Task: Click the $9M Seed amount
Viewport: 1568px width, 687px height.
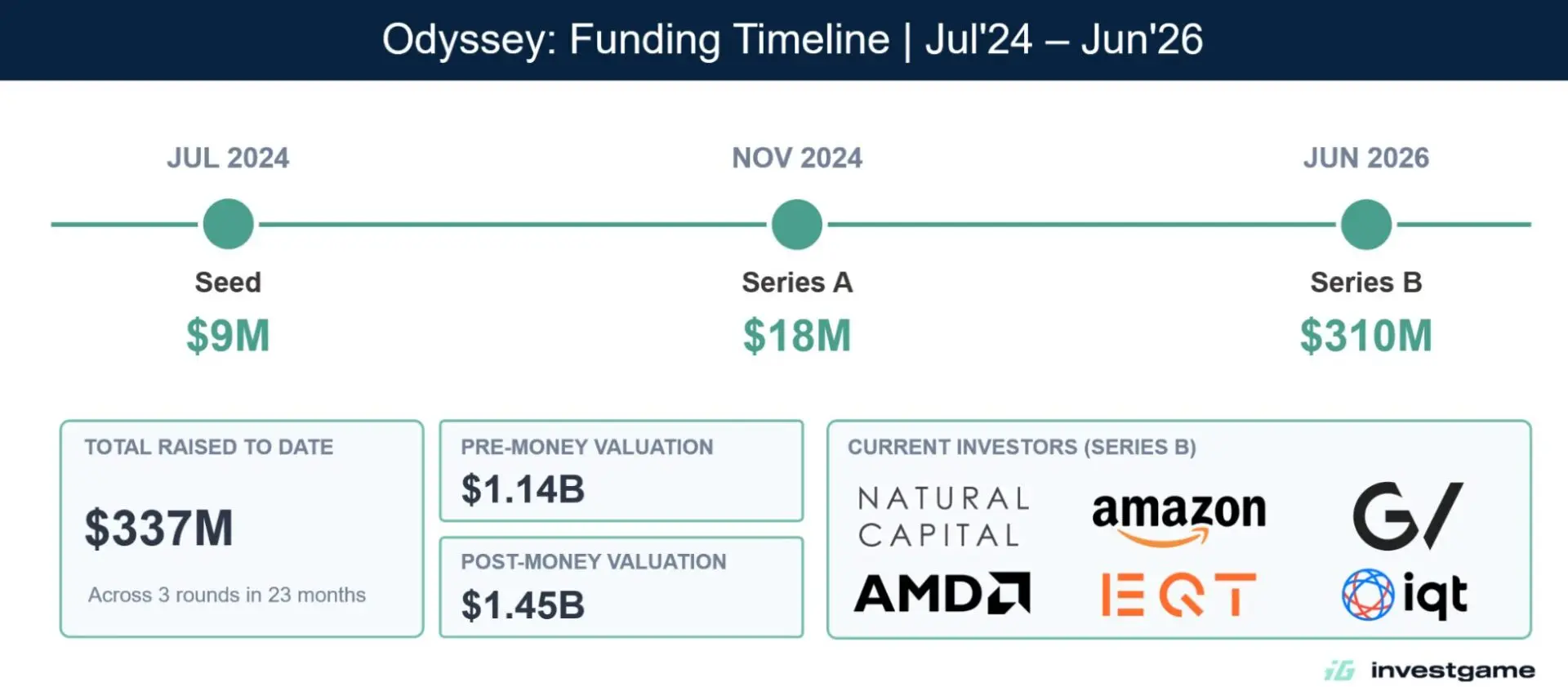Action: click(x=228, y=336)
